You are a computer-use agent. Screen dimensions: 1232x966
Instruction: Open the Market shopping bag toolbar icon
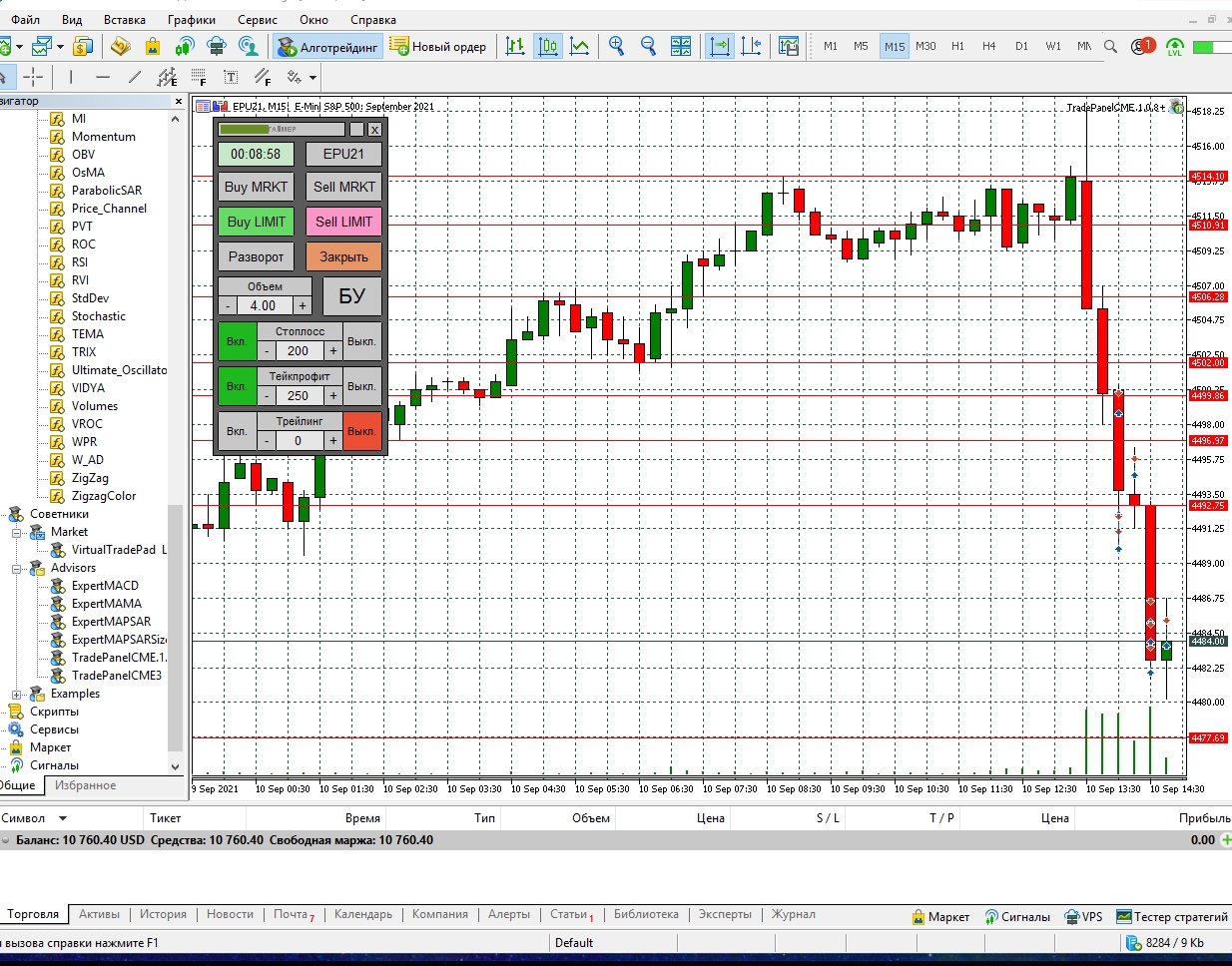(x=153, y=46)
